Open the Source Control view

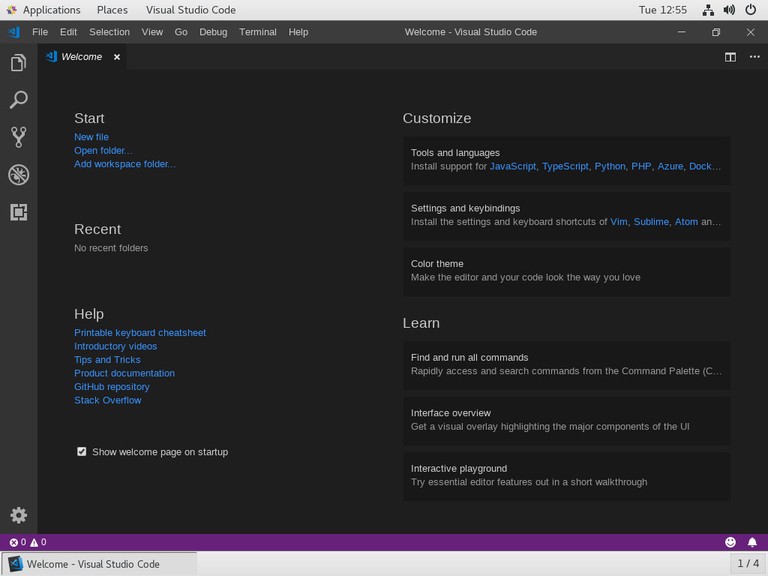coord(18,137)
